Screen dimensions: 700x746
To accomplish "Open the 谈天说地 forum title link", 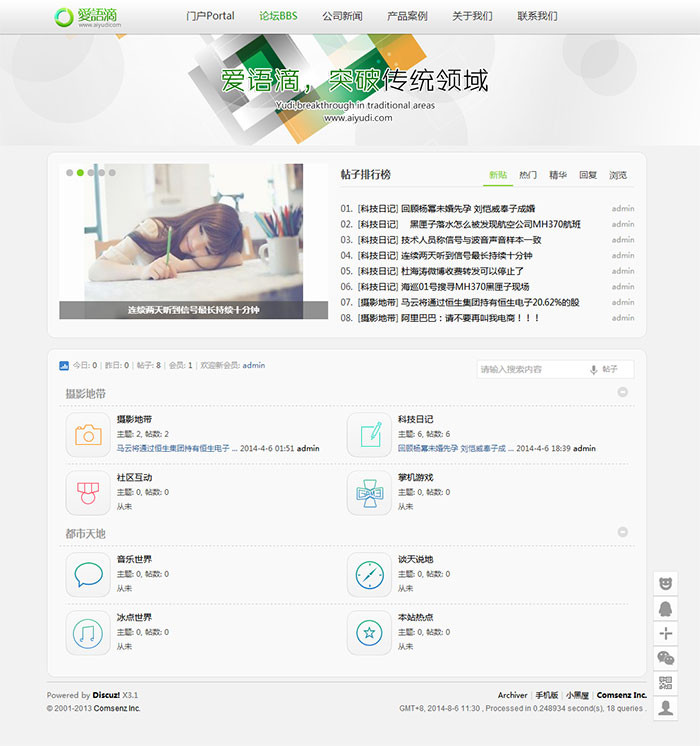I will coord(415,559).
